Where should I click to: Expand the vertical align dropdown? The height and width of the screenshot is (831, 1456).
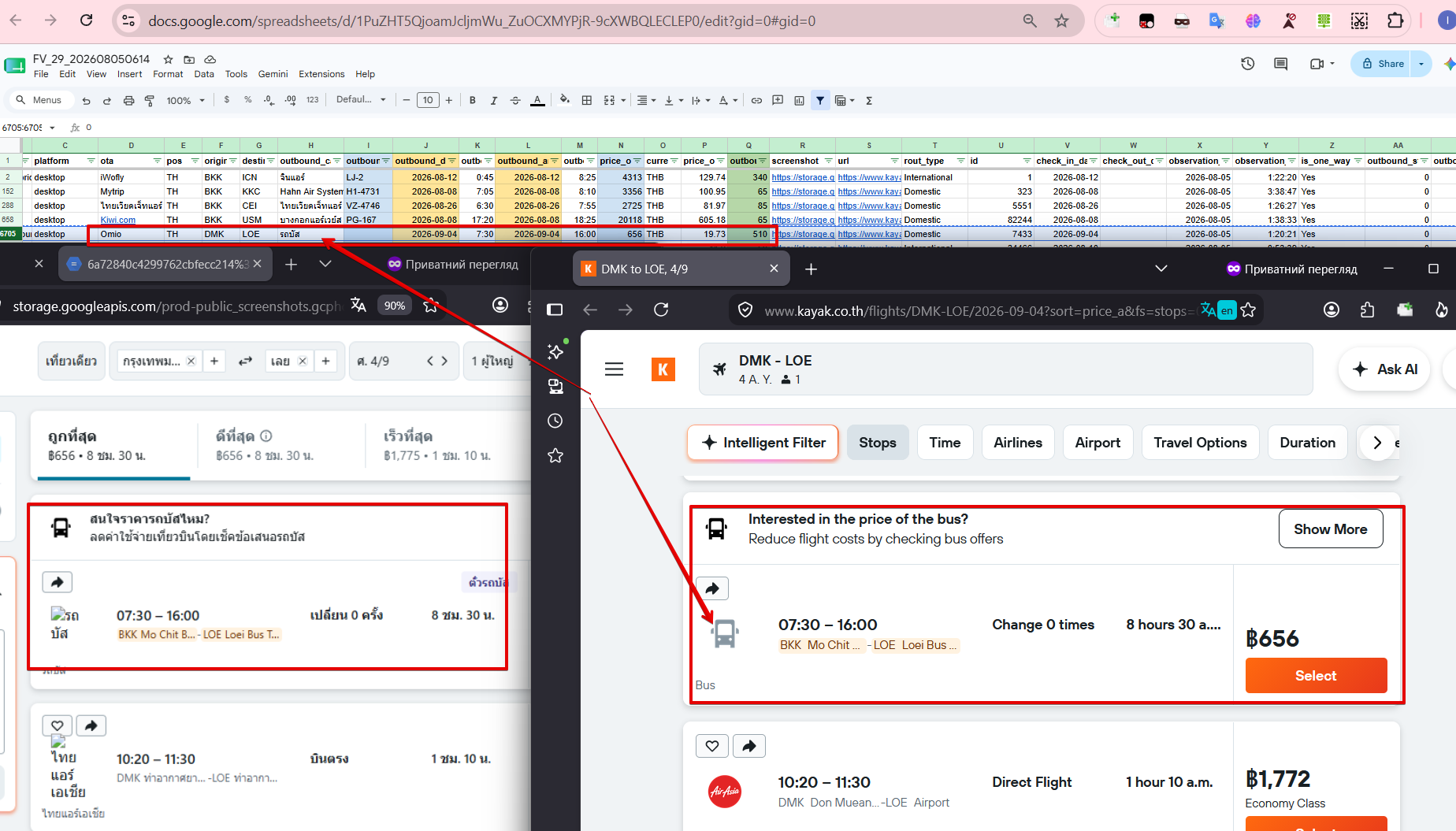(x=674, y=100)
